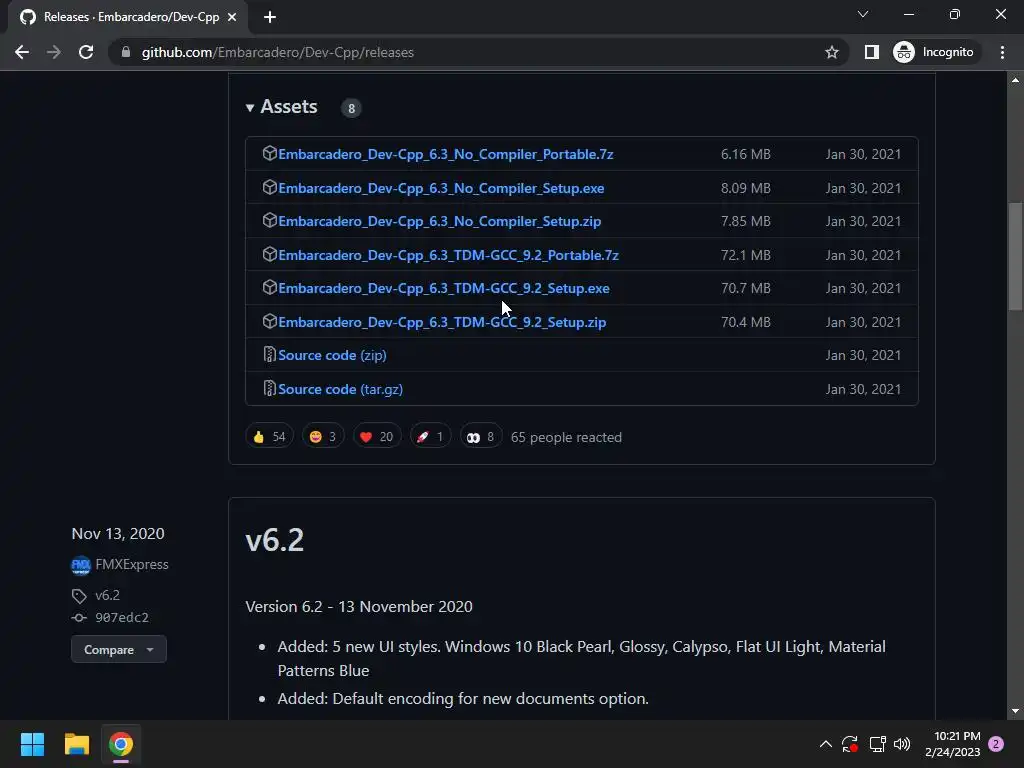Download Embarcadero_Dev-Cpp_6.3_TDM-GCC_9.2_Portable.7z

[x=448, y=255]
